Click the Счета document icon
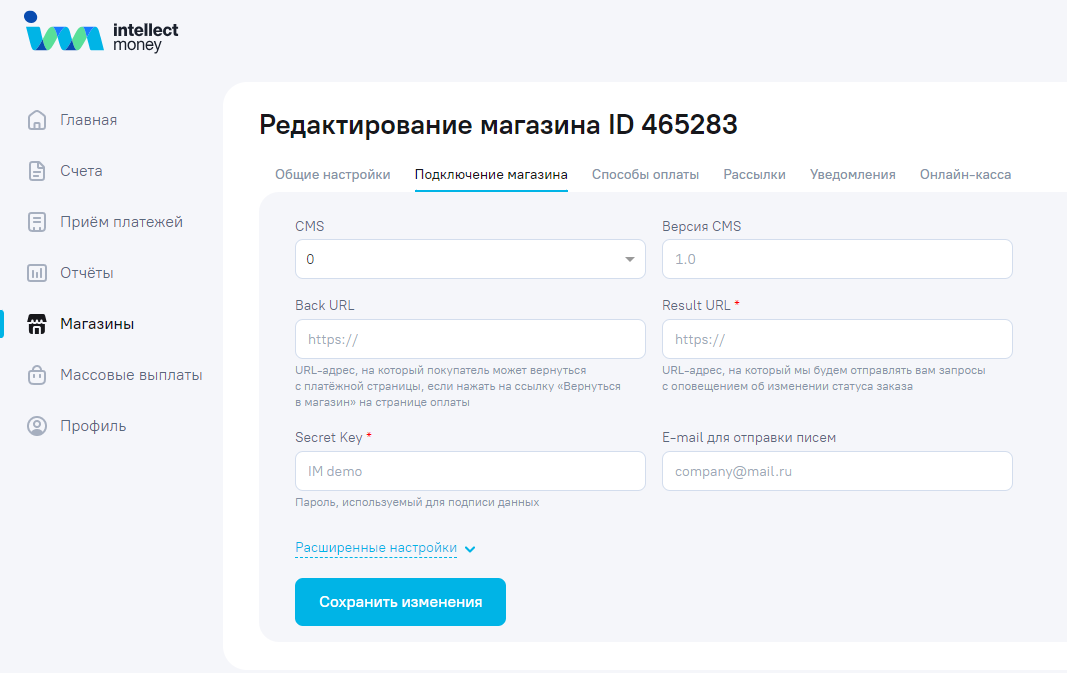 click(37, 171)
